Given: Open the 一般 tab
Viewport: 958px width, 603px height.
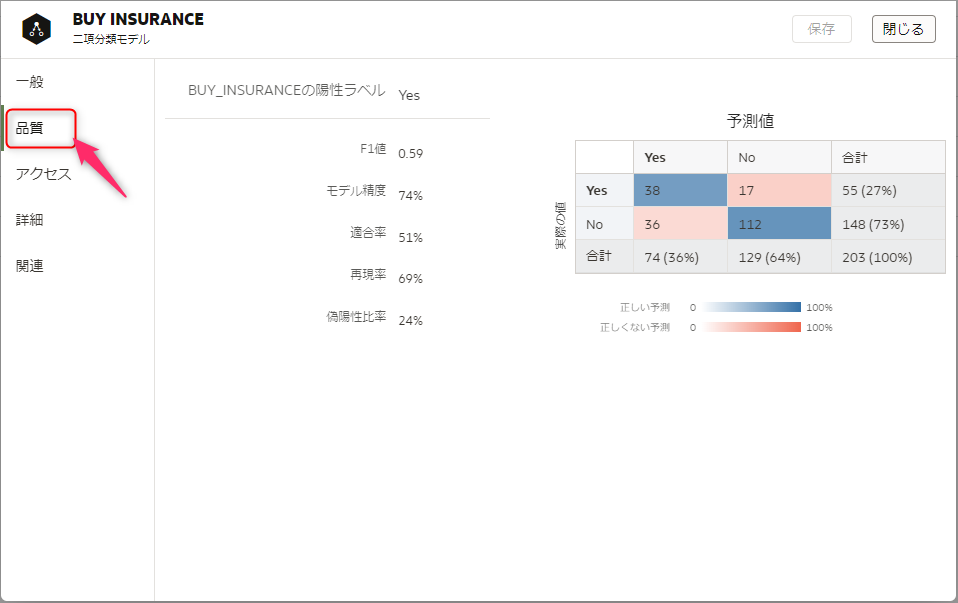Looking at the screenshot, I should click(x=30, y=82).
